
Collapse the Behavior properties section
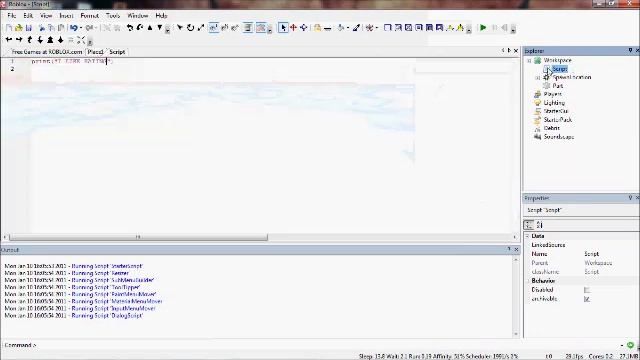tap(527, 281)
